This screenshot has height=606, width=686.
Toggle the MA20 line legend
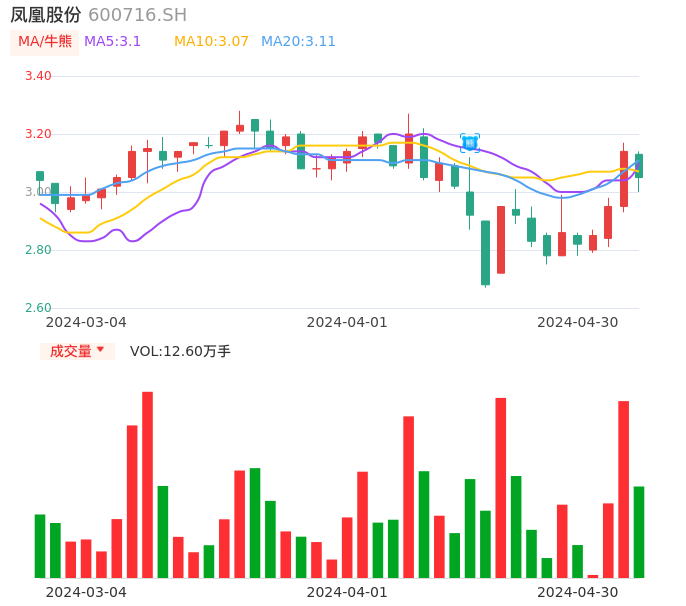pos(298,42)
